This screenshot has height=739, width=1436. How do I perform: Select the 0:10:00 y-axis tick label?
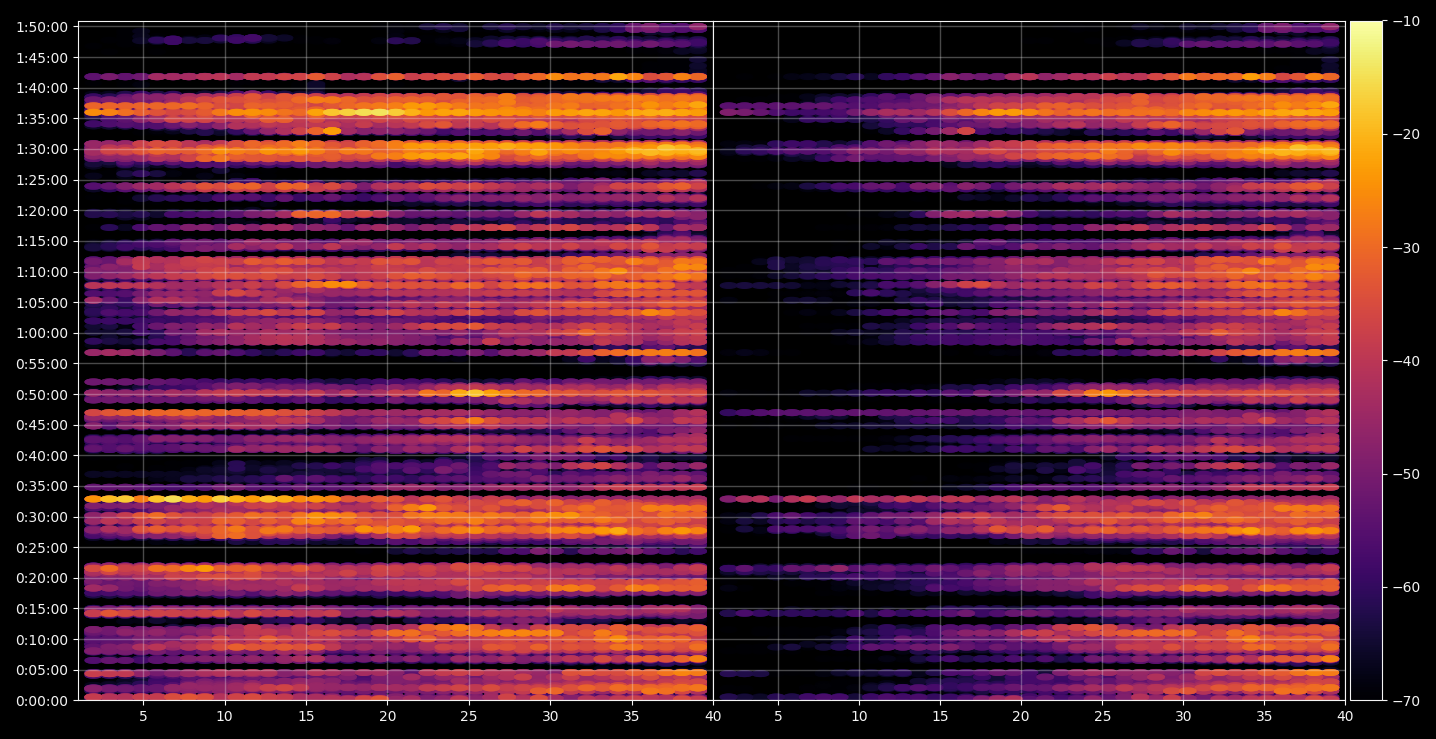42,640
